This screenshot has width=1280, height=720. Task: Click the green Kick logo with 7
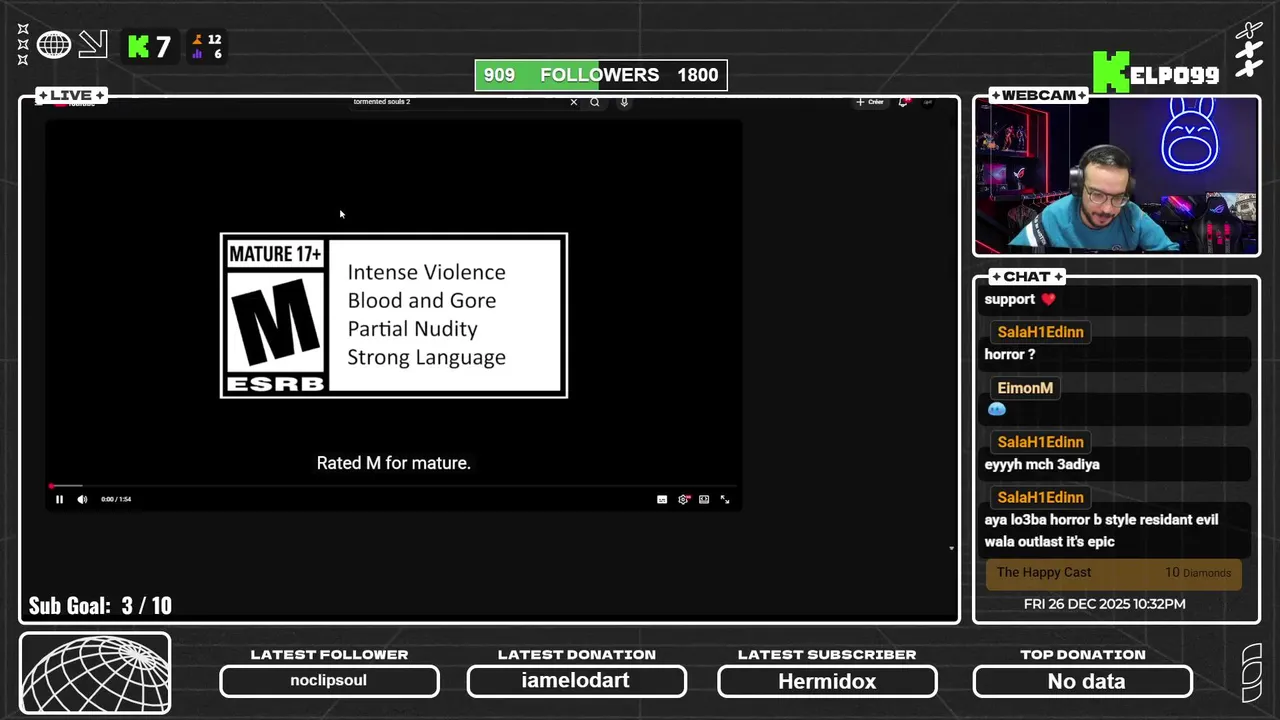tap(149, 46)
